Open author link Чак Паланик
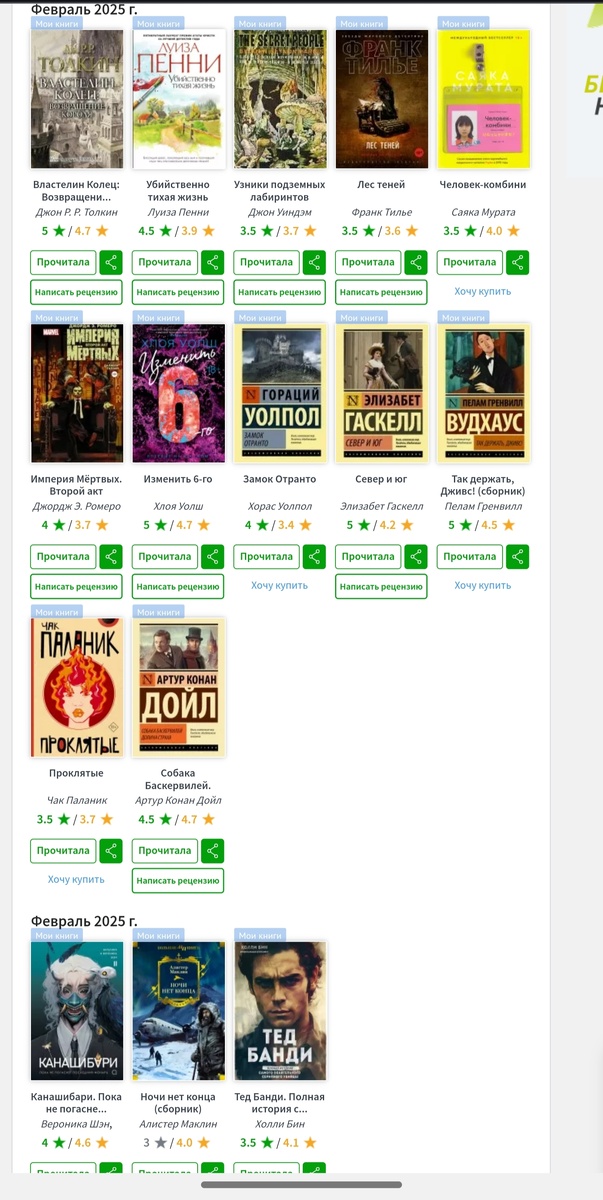Image resolution: width=603 pixels, height=1200 pixels. click(x=77, y=800)
